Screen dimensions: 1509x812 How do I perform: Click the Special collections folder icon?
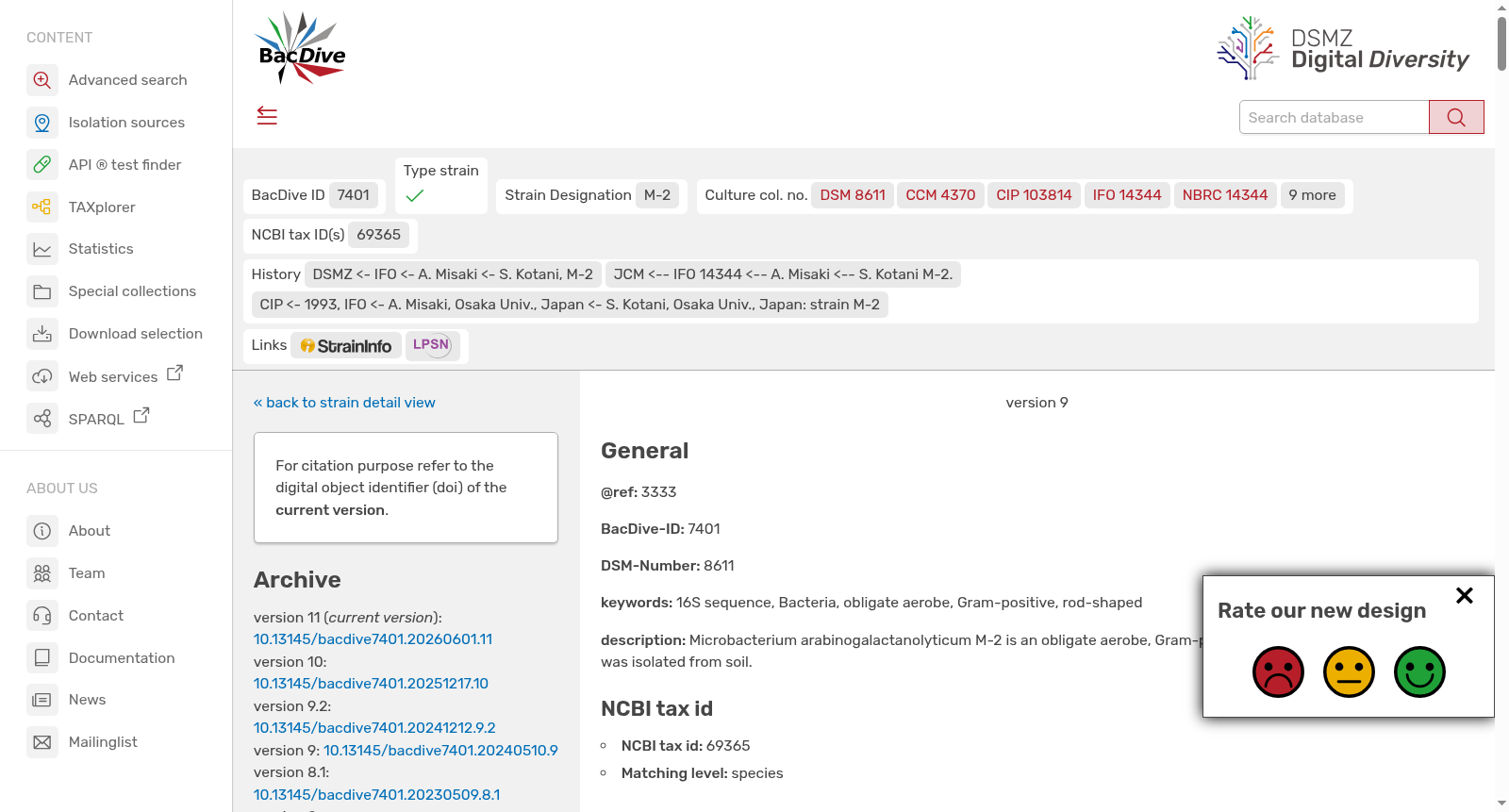pyautogui.click(x=42, y=291)
